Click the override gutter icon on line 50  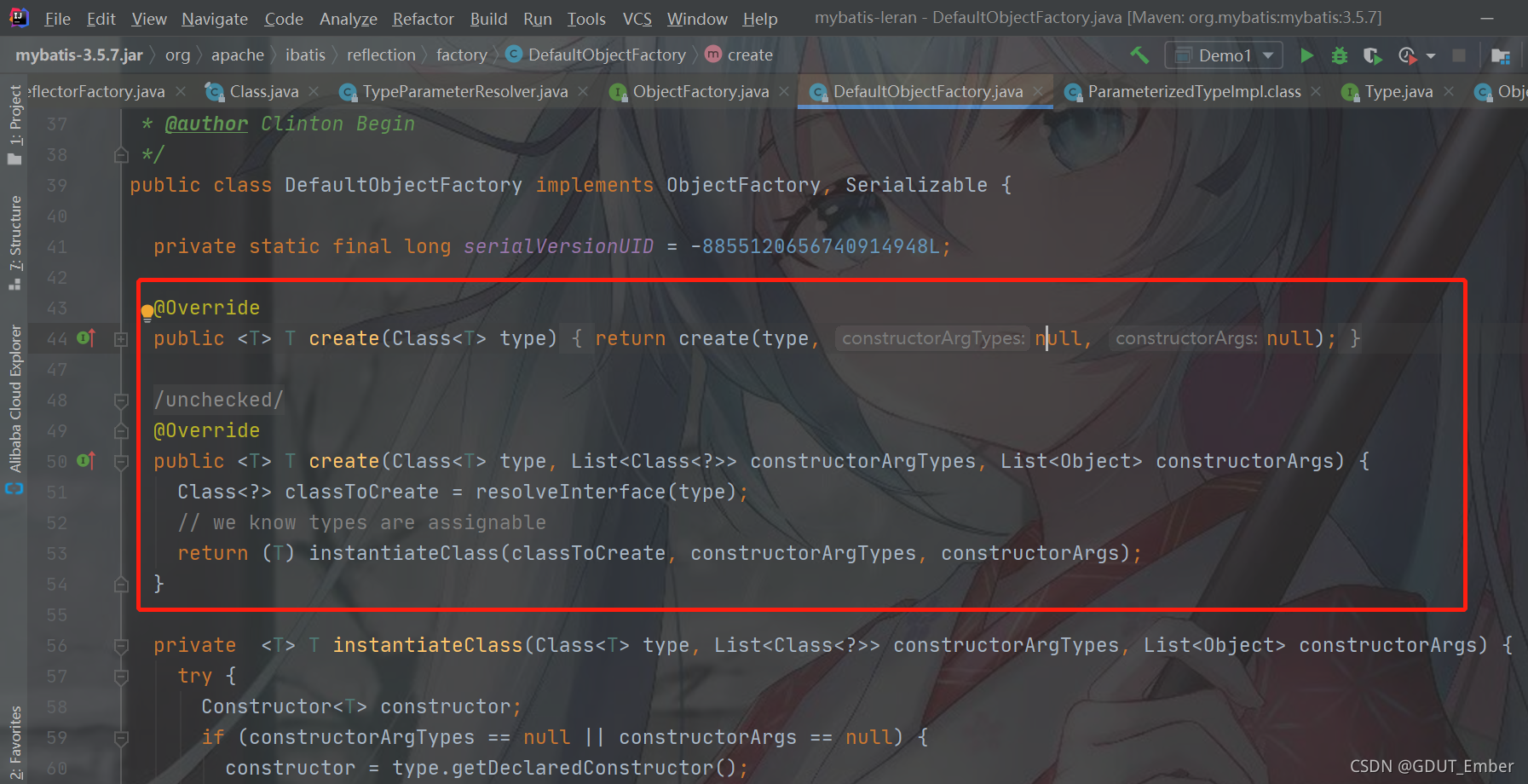pyautogui.click(x=86, y=461)
